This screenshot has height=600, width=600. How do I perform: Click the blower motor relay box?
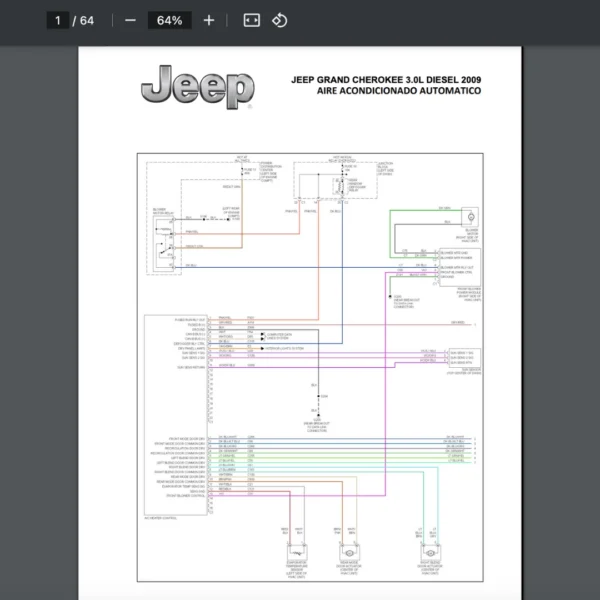[162, 238]
